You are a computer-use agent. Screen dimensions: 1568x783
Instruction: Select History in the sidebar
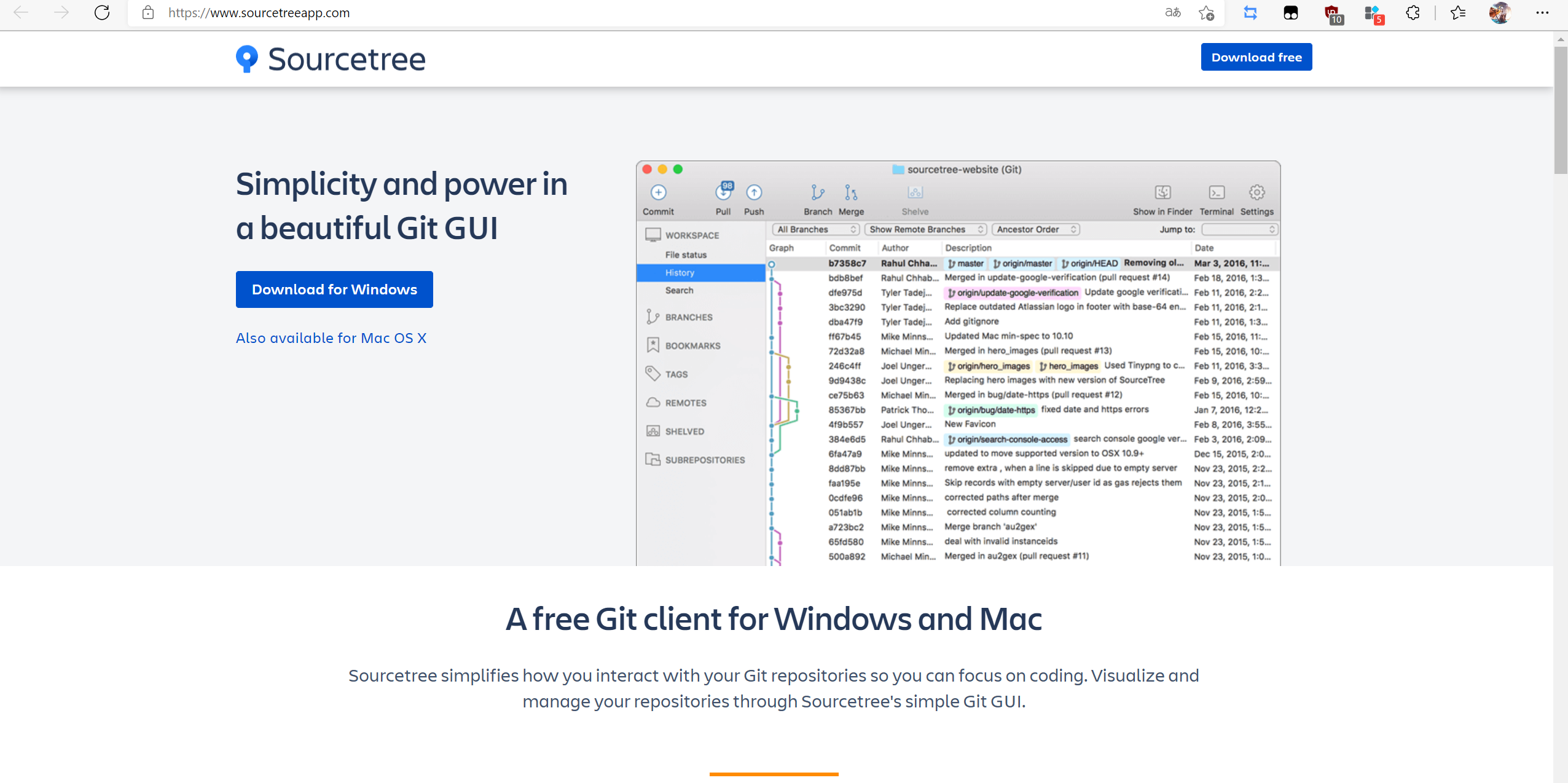pyautogui.click(x=680, y=272)
